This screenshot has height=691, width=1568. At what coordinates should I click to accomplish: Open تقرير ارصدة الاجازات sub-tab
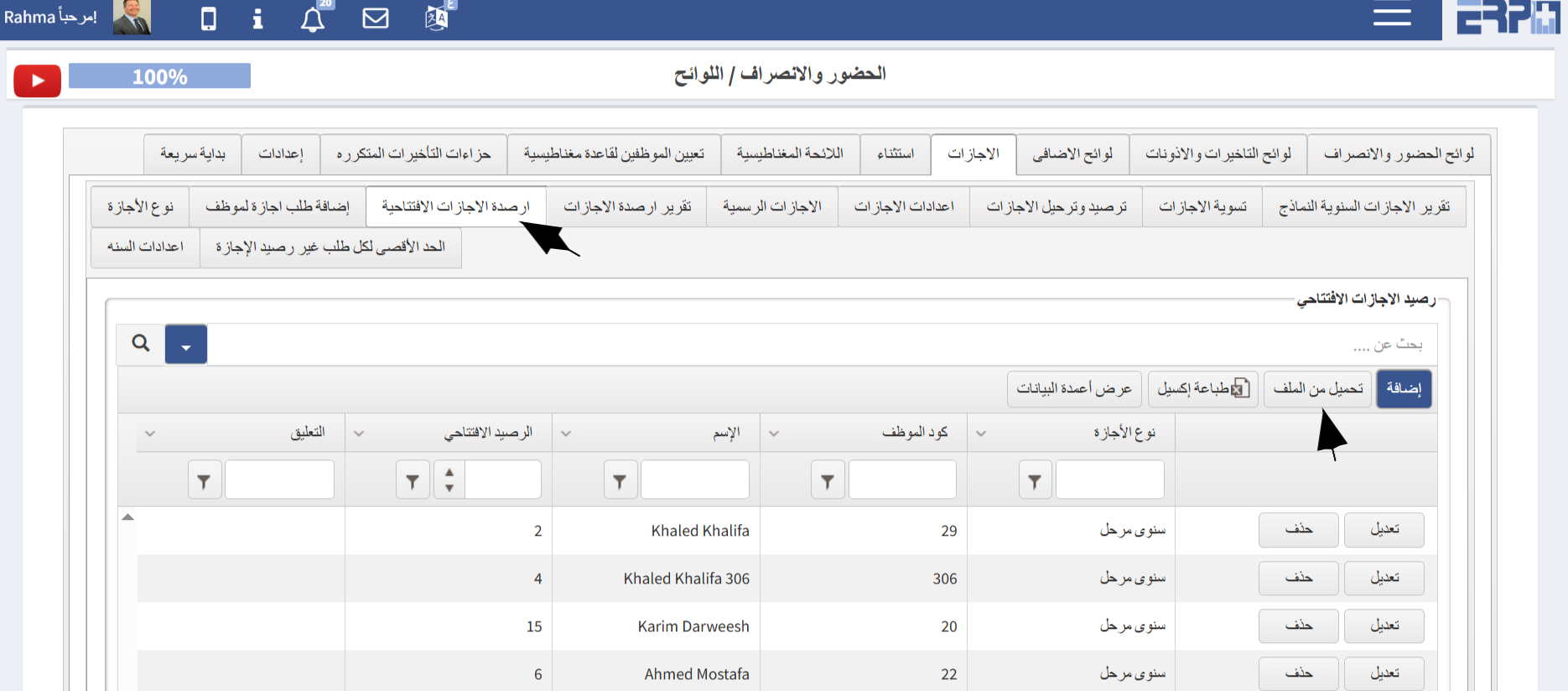[x=627, y=206]
